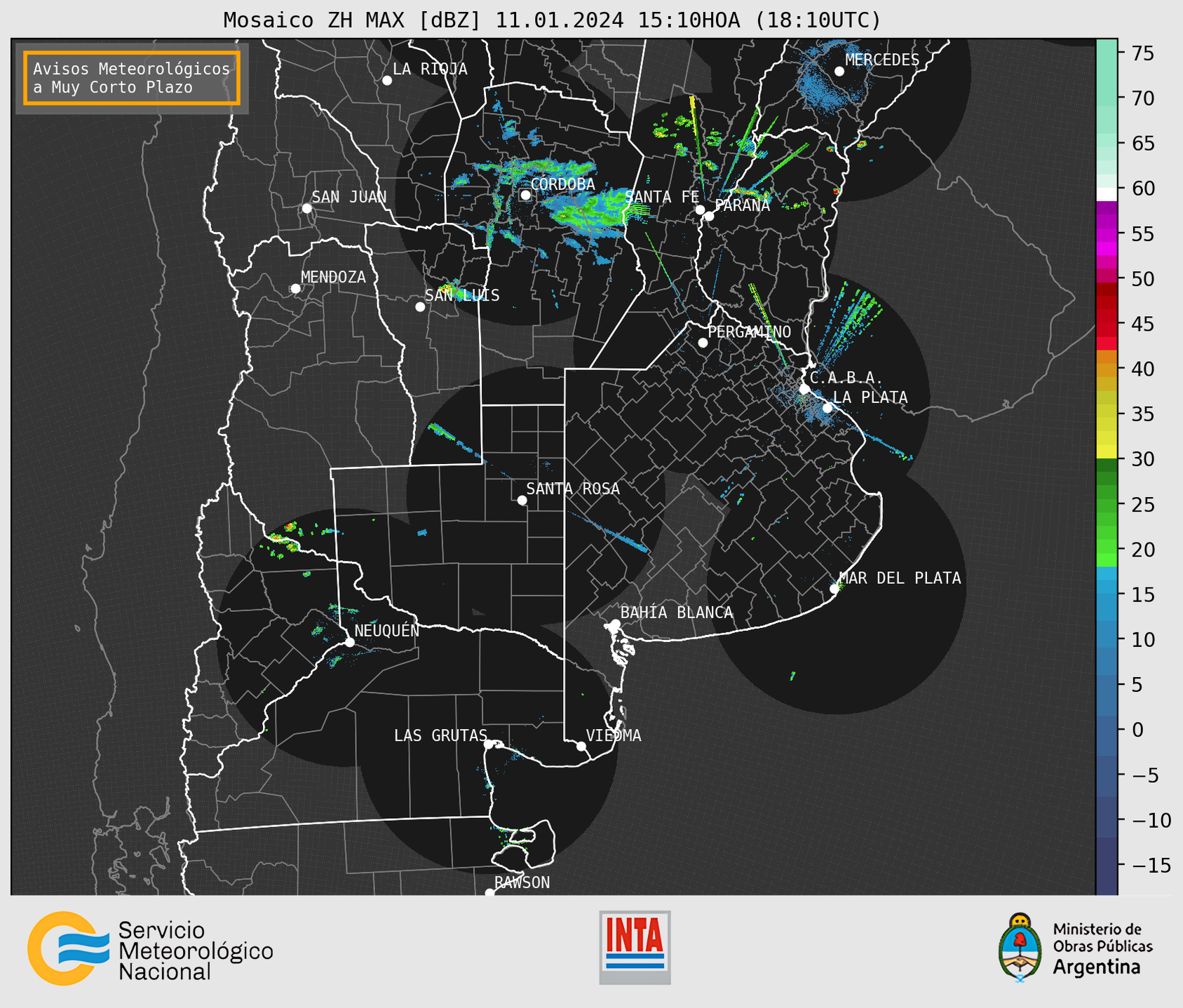
Task: Click the SAN LUIS city marker dot
Action: [420, 306]
